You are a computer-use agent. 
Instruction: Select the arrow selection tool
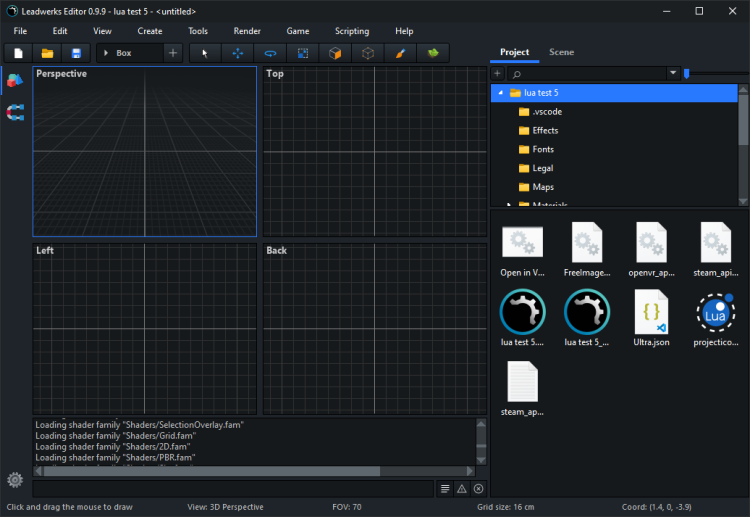205,53
